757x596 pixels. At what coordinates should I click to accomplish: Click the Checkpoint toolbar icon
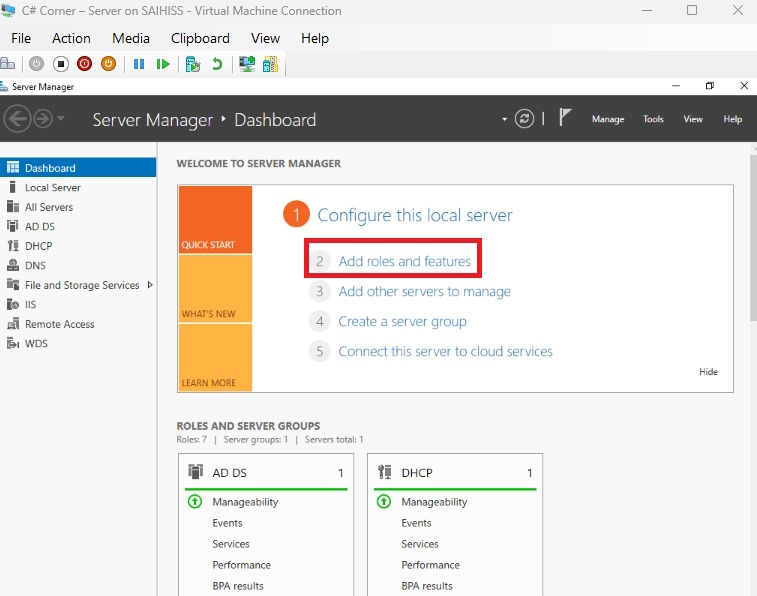(193, 64)
